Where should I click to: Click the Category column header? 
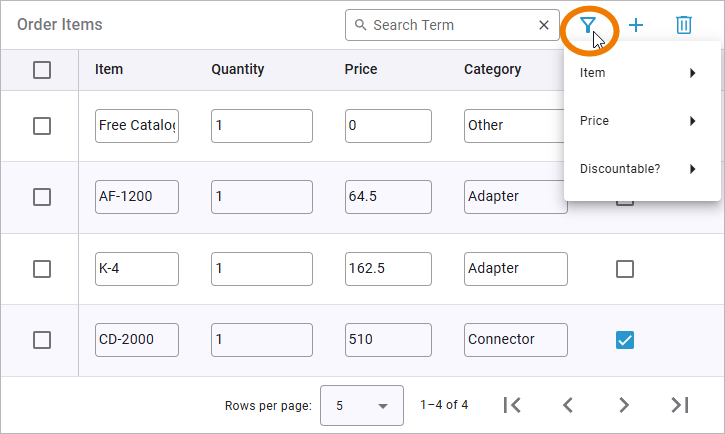(x=492, y=70)
